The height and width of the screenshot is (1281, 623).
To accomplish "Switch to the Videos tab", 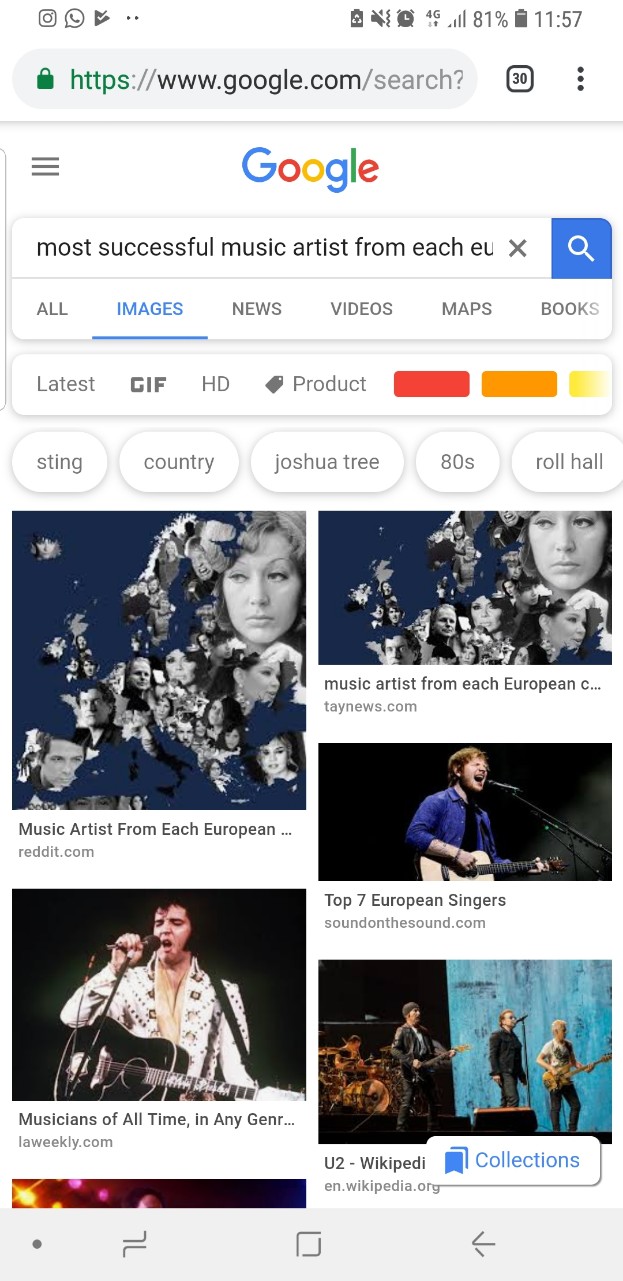I will (x=361, y=309).
